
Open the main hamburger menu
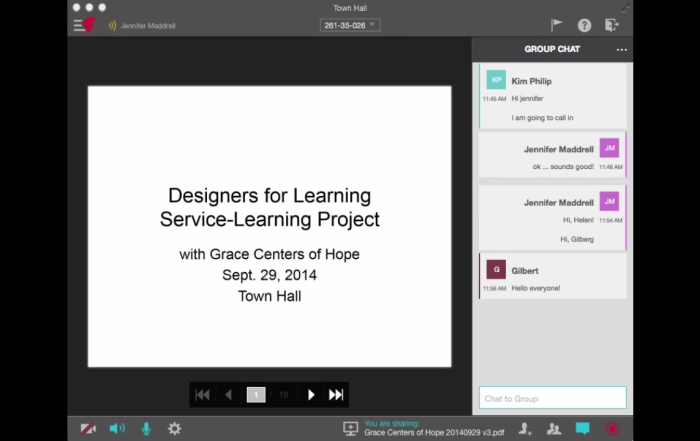pos(79,25)
